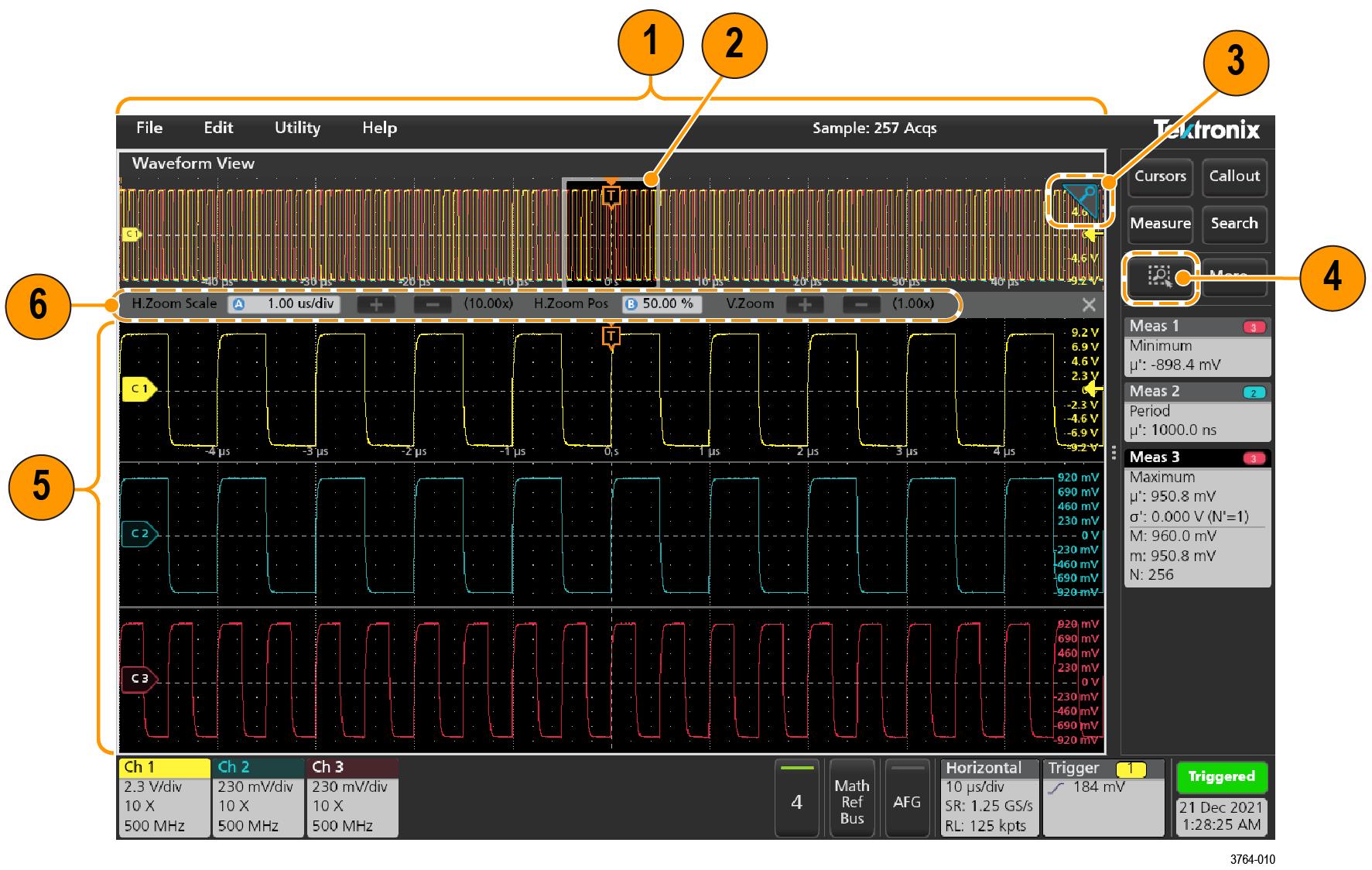Click the trigger position T marker in zoom view
Viewport: 1372px width, 870px height.
coord(611,336)
